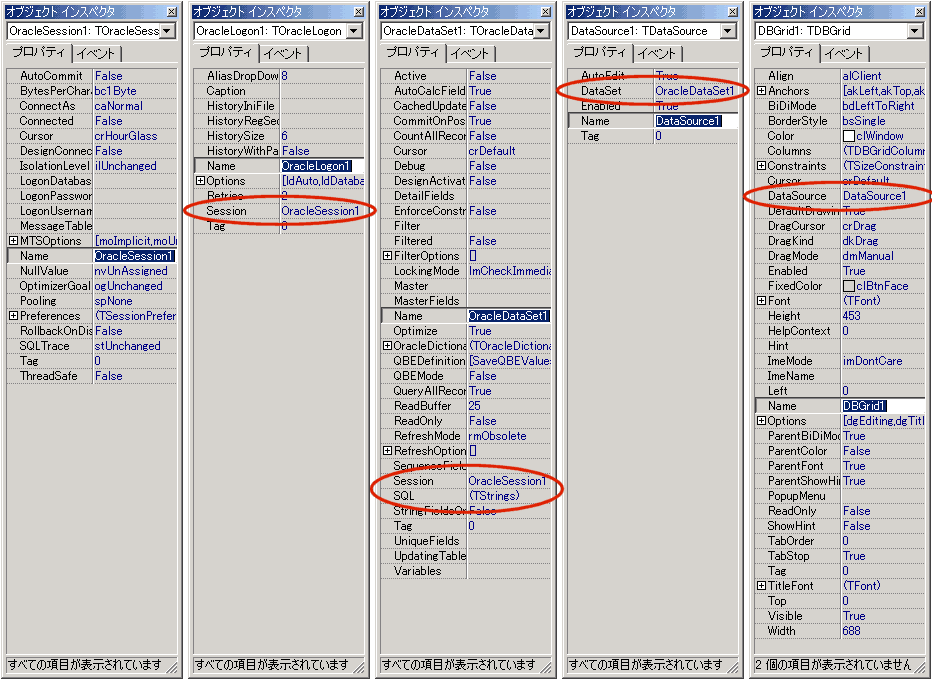Edit the Name field OracleSession1
Image resolution: width=932 pixels, height=679 pixels.
[134, 256]
